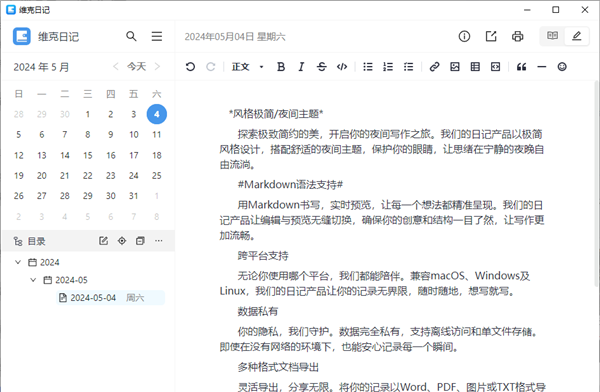Image resolution: width=600 pixels, height=392 pixels.
Task: Click the *风格极简/夜间主题* line
Action: 276,114
